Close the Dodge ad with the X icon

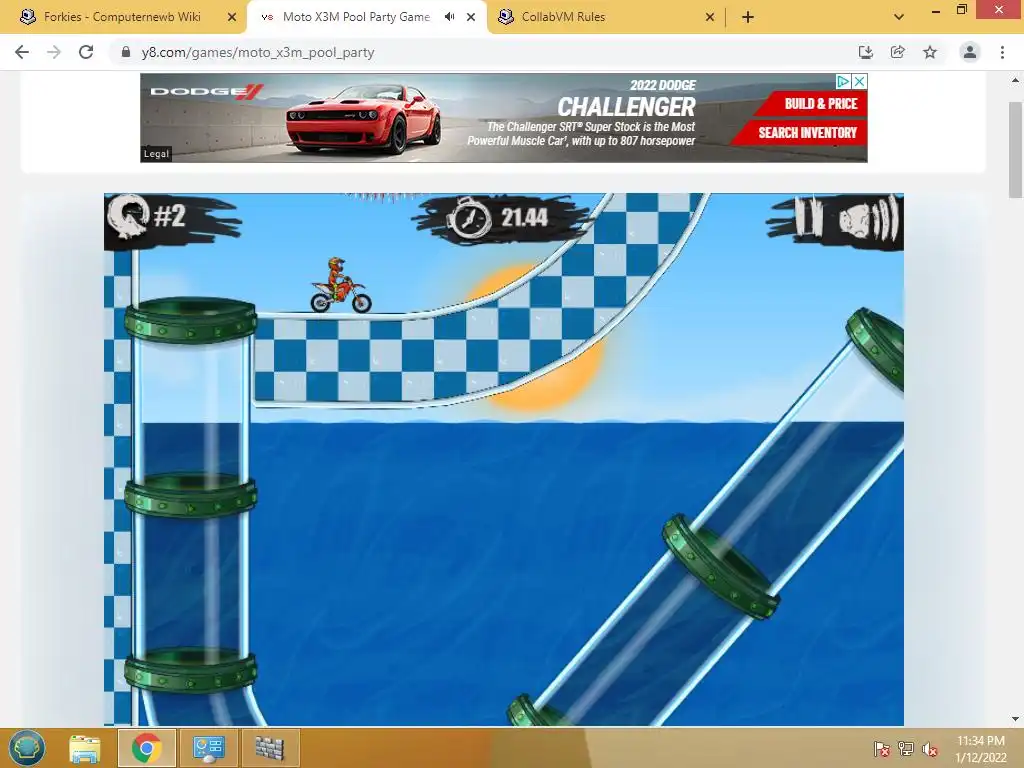coord(859,81)
